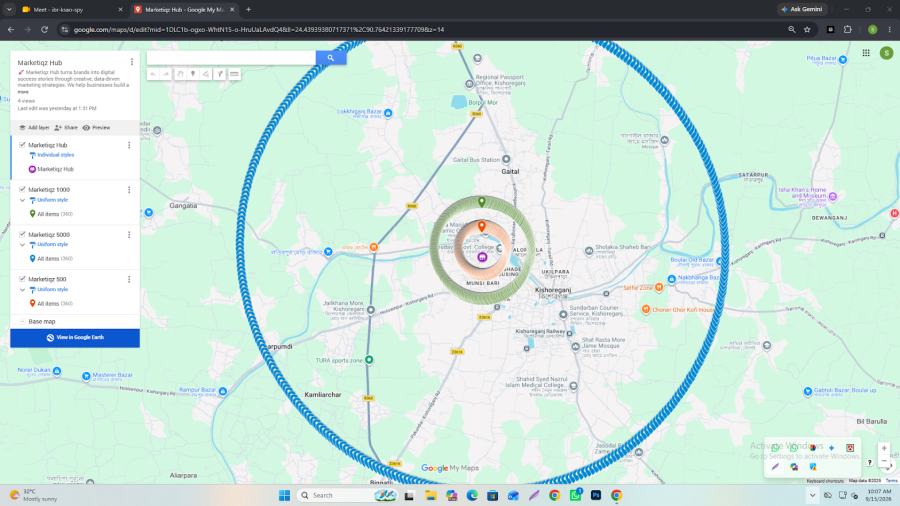Open browser tab search dropdown
This screenshot has width=900, height=506.
click(9, 9)
